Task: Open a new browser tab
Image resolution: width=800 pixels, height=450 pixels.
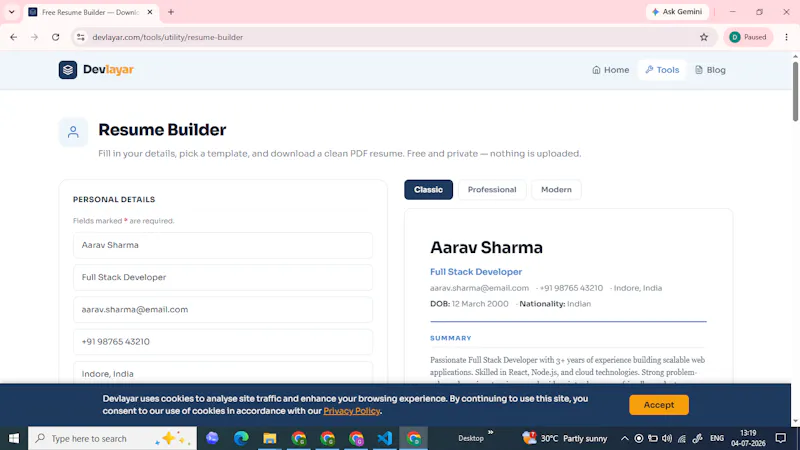Action: coord(171,12)
